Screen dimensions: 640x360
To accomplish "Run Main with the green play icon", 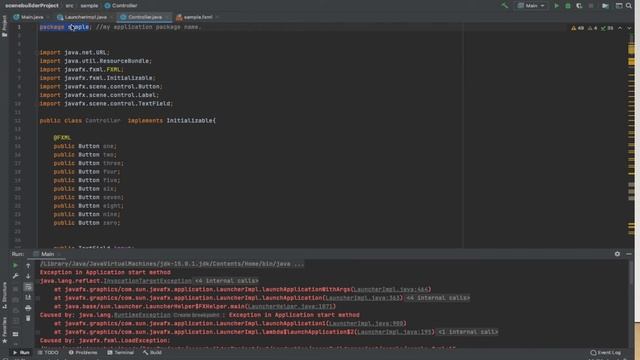I will 556,6.
